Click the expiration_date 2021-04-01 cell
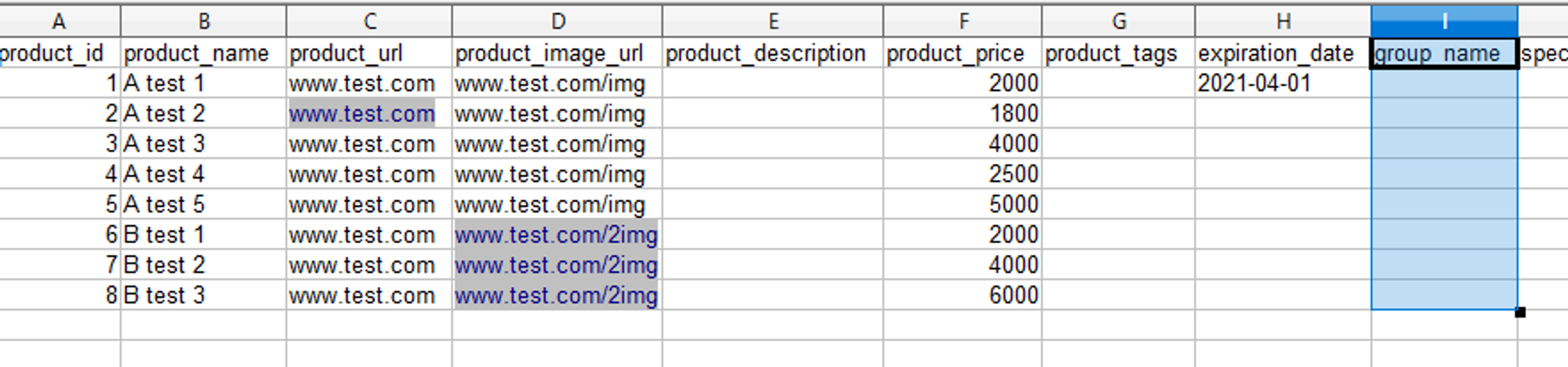 [x=1254, y=83]
